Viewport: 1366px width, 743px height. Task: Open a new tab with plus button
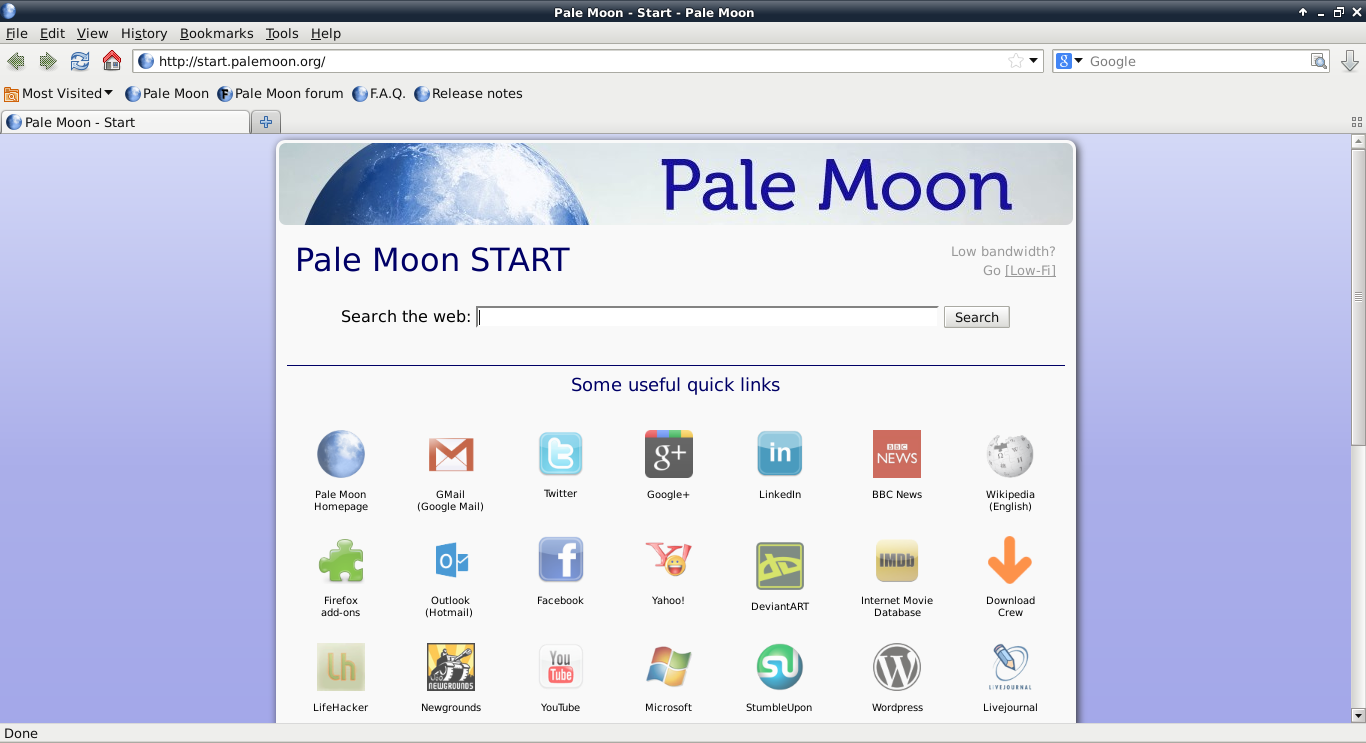[266, 122]
